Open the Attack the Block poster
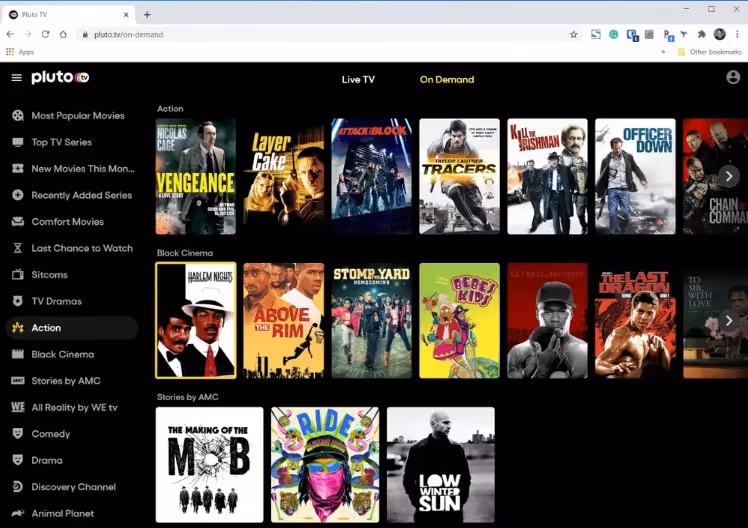The width and height of the screenshot is (748, 528). (x=372, y=176)
